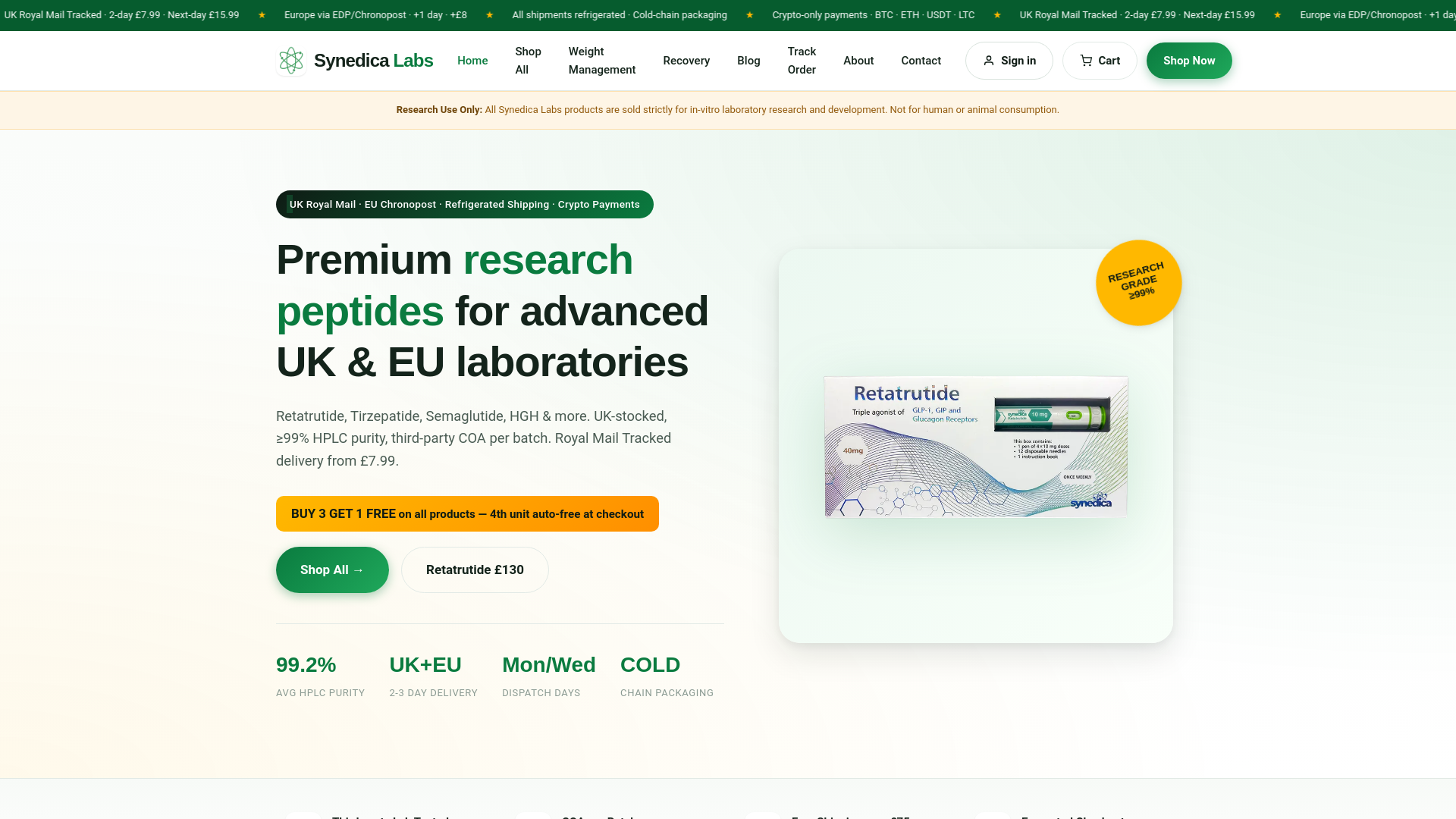Viewport: 1456px width, 819px height.
Task: Click the COLD chain packaging stat
Action: [667, 676]
